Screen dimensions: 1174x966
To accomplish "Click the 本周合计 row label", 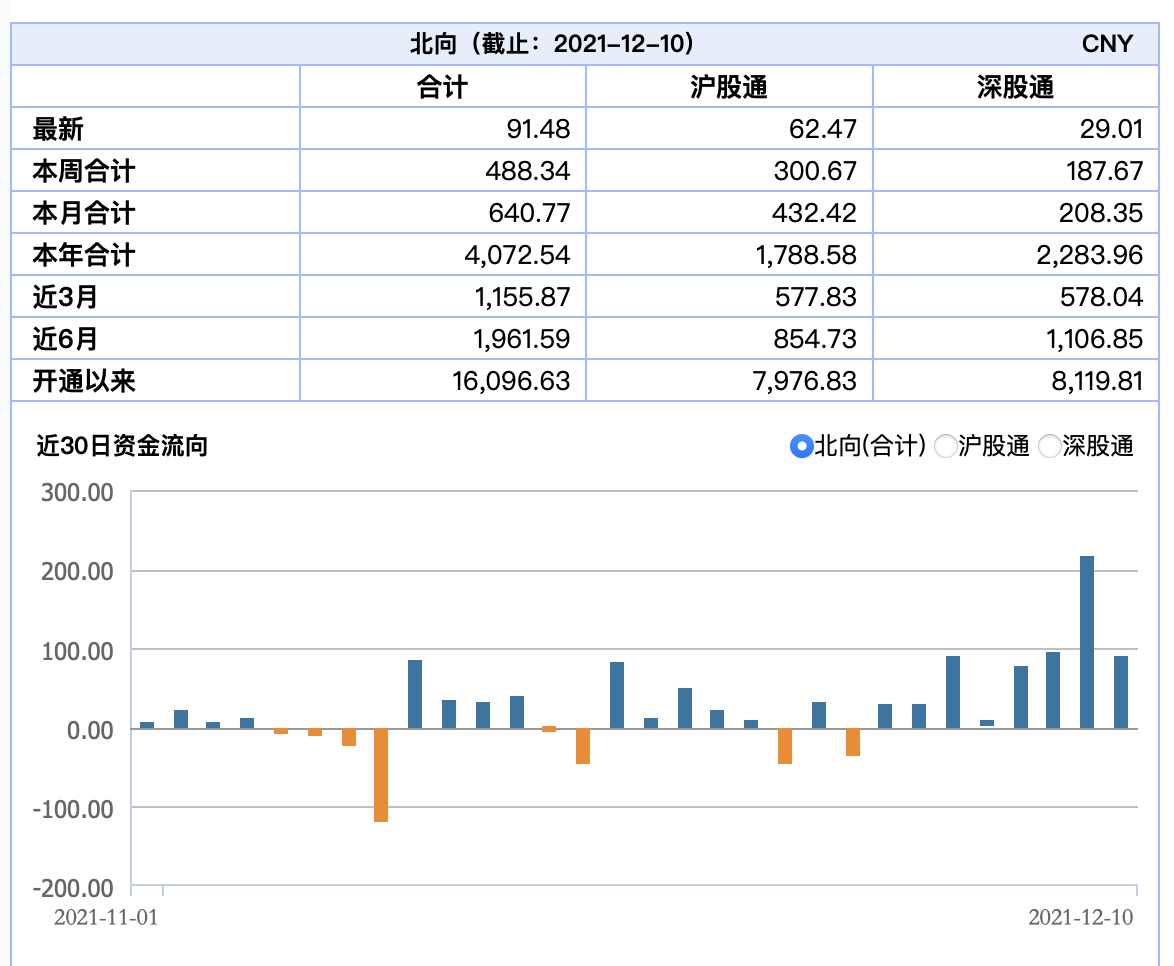I will [83, 171].
